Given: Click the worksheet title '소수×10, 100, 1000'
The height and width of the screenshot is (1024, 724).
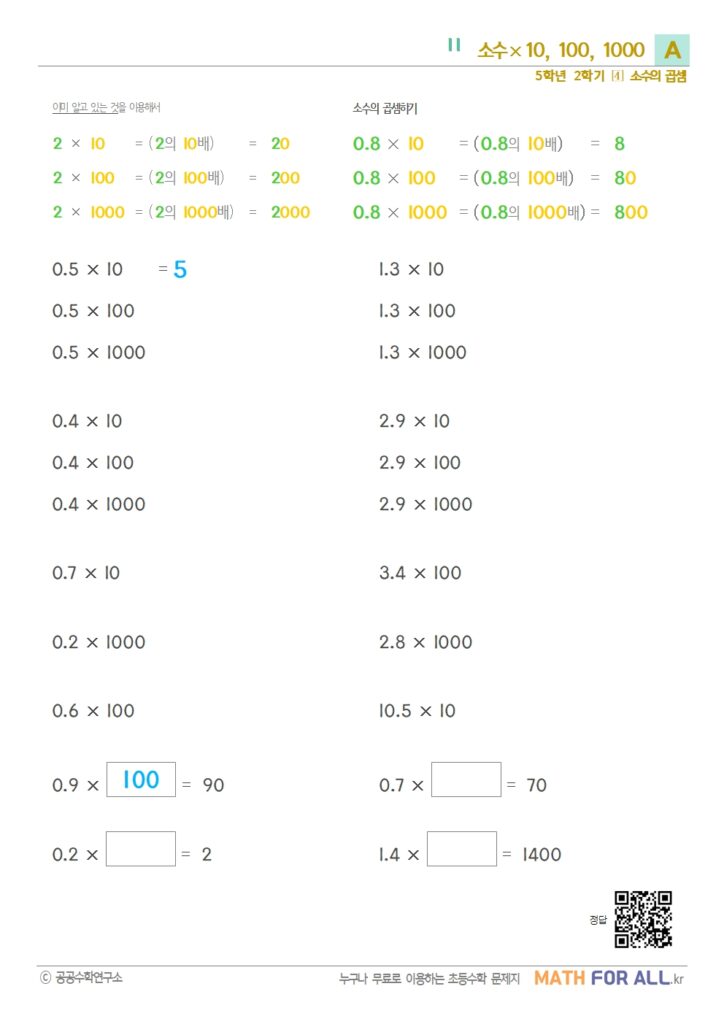Looking at the screenshot, I should 561,50.
